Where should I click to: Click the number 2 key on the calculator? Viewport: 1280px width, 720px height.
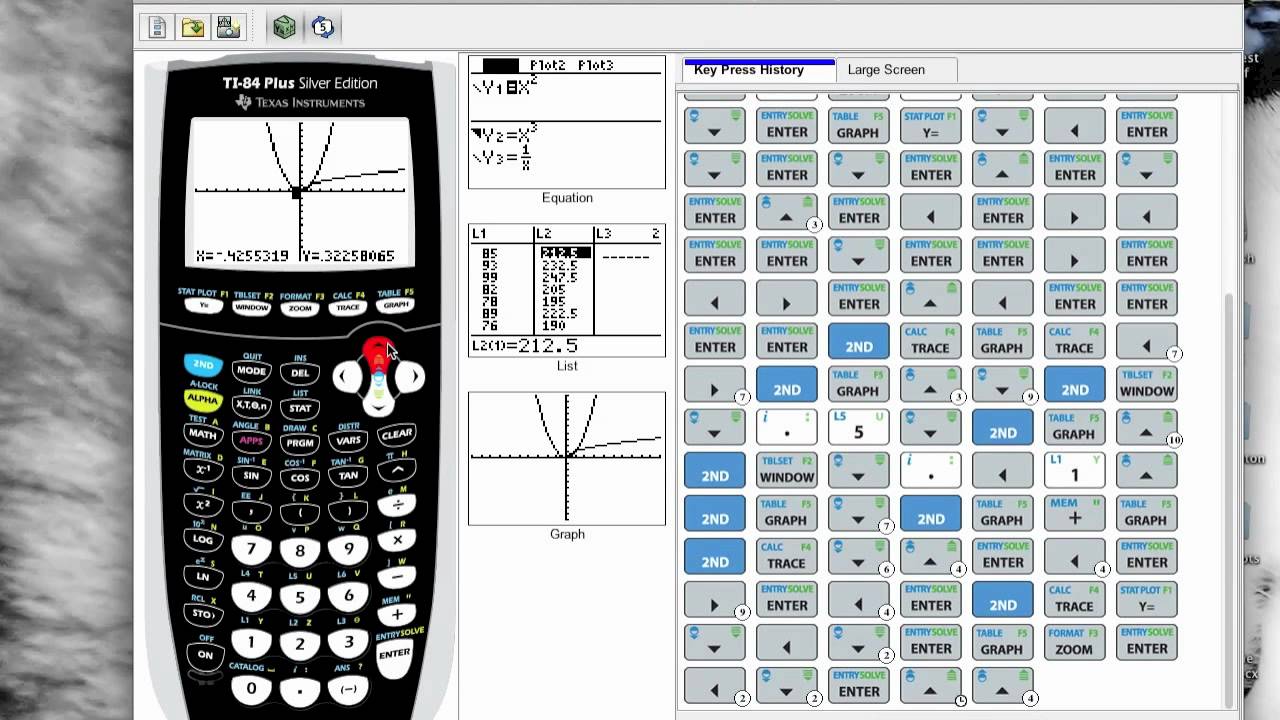[x=300, y=645]
